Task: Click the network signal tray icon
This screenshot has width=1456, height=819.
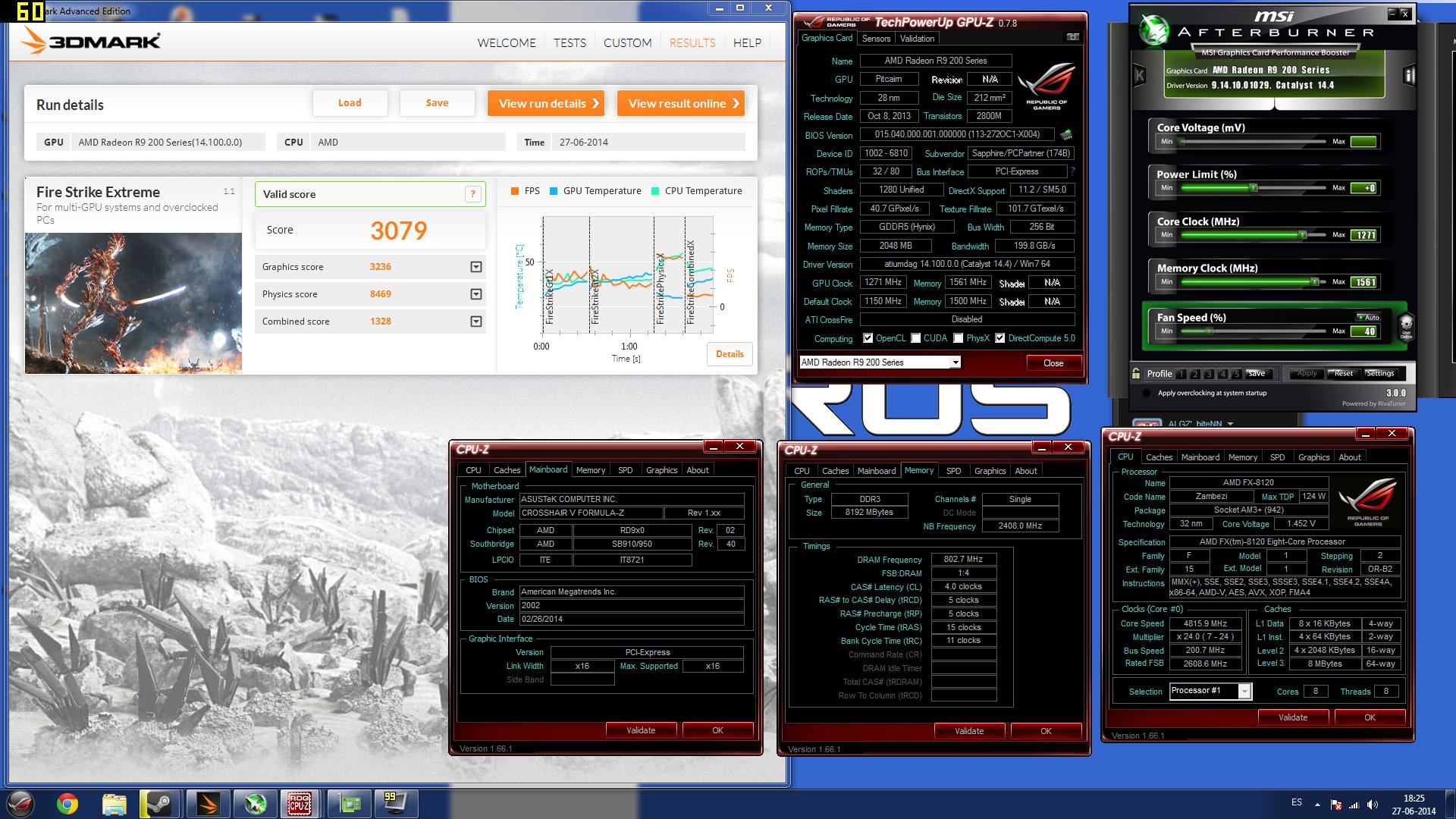Action: pos(1354,805)
